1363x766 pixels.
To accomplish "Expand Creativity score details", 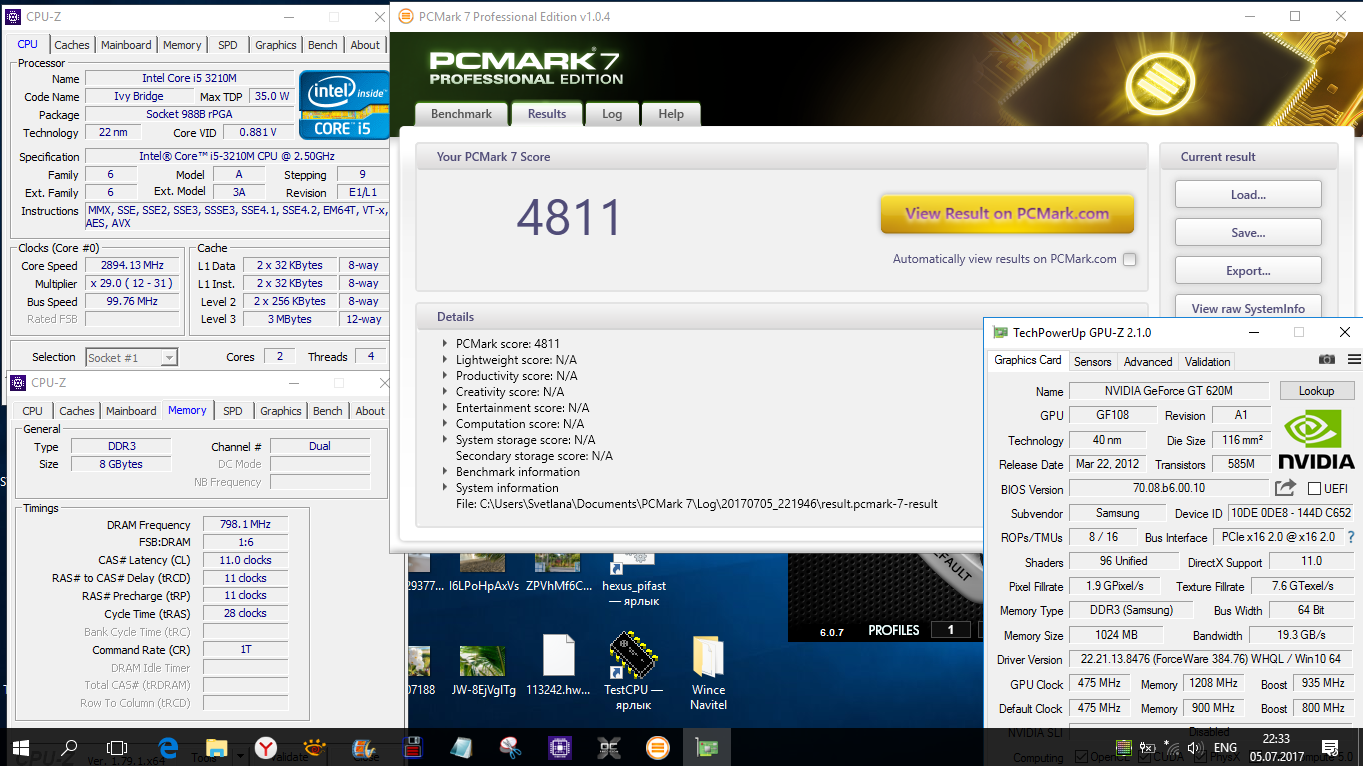I will (x=445, y=391).
